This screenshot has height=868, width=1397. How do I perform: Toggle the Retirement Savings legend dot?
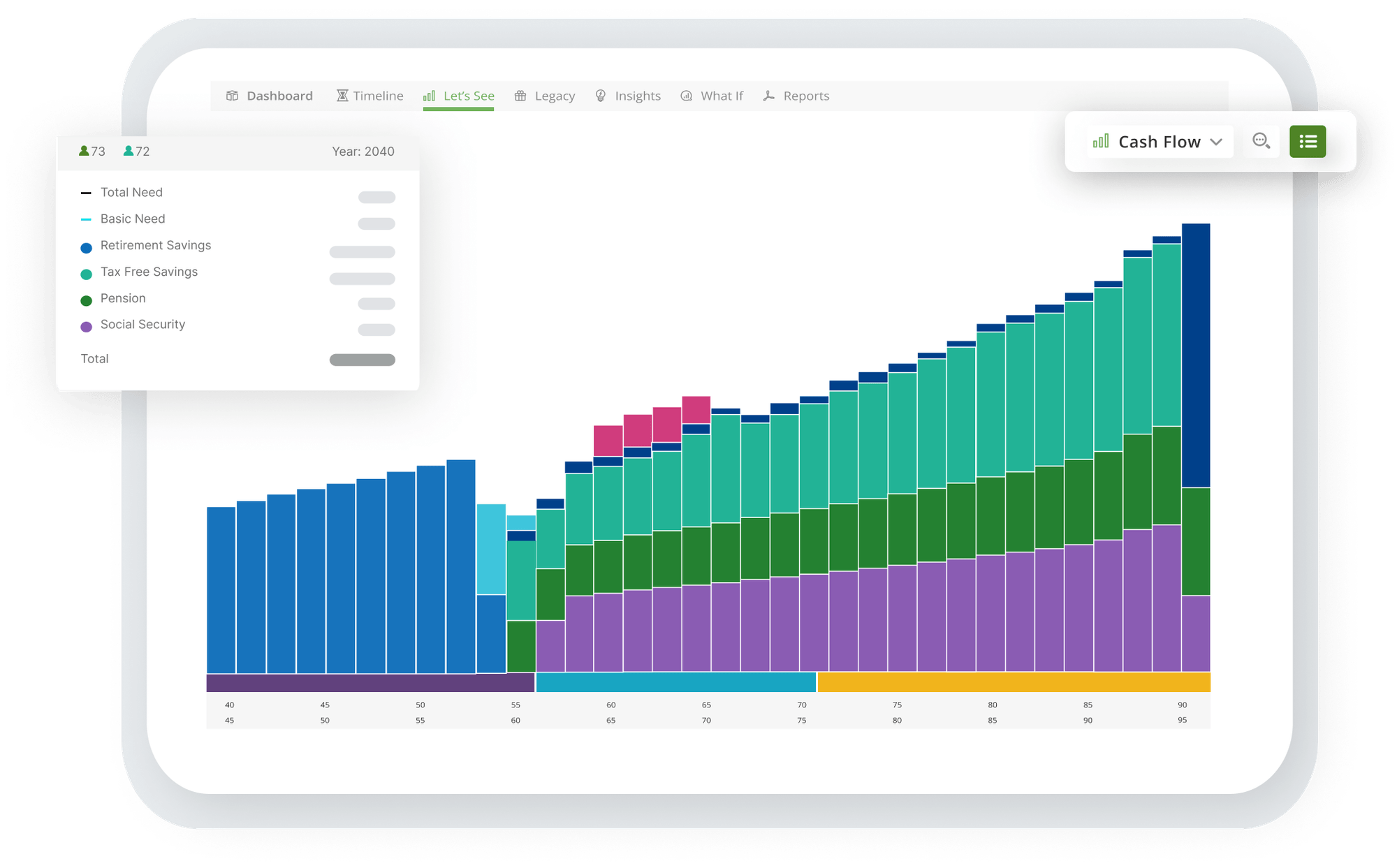[87, 247]
